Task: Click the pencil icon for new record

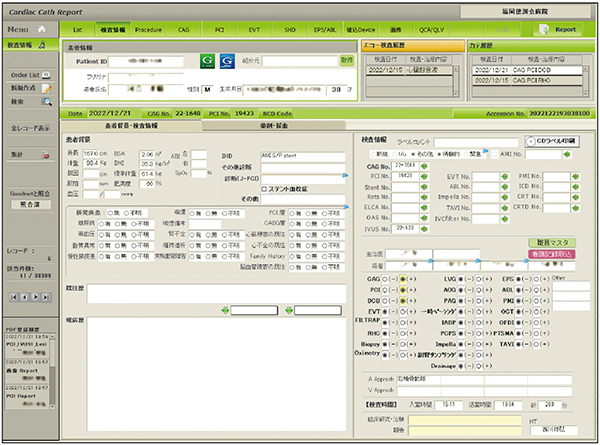Action: [x=47, y=88]
